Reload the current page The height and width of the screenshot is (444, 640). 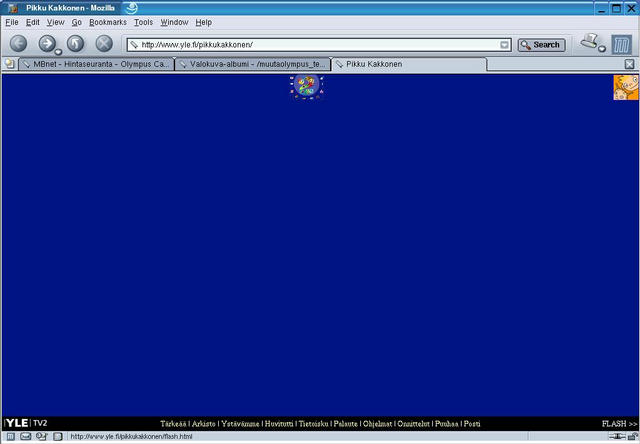76,44
